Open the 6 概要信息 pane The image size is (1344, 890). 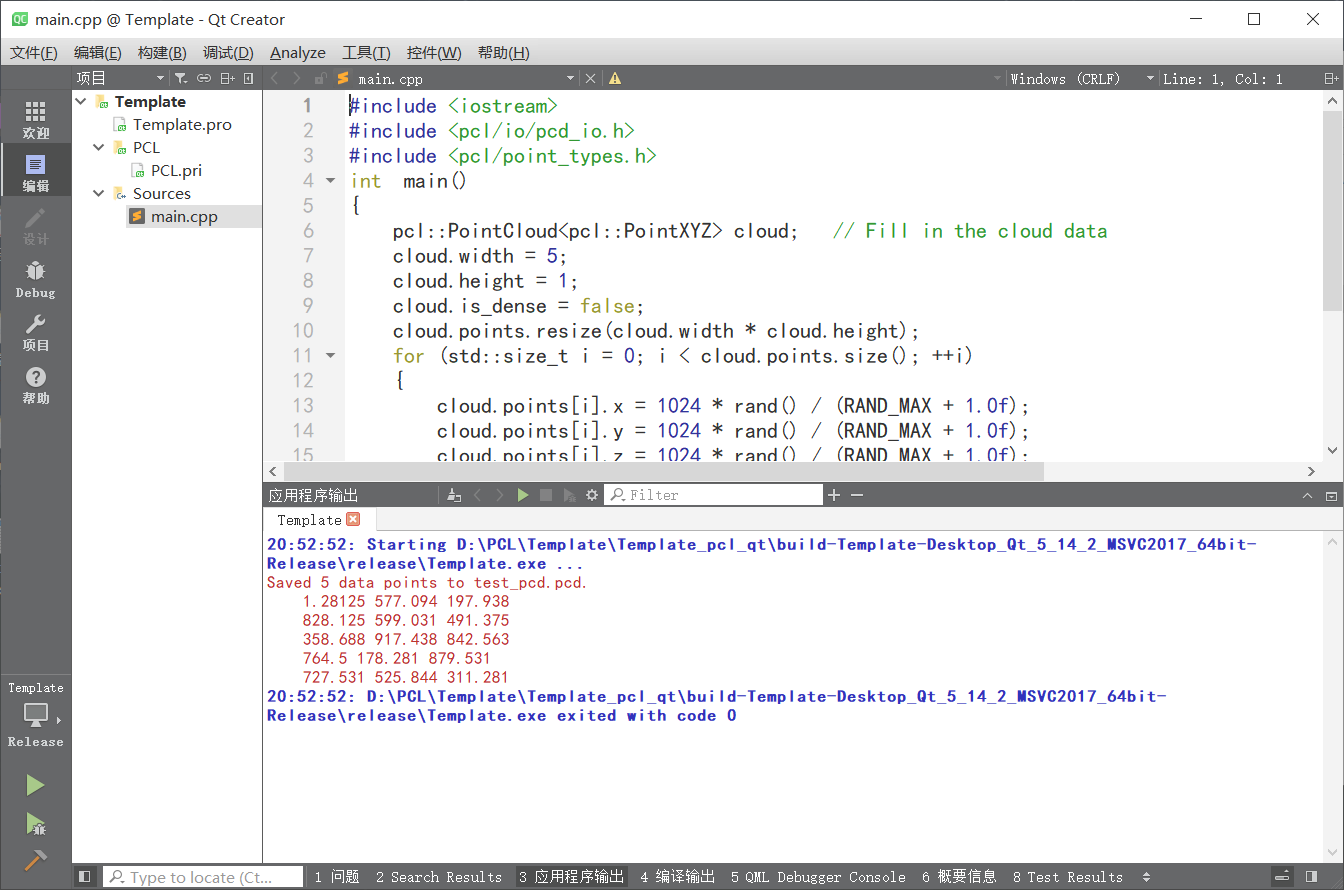pos(959,877)
